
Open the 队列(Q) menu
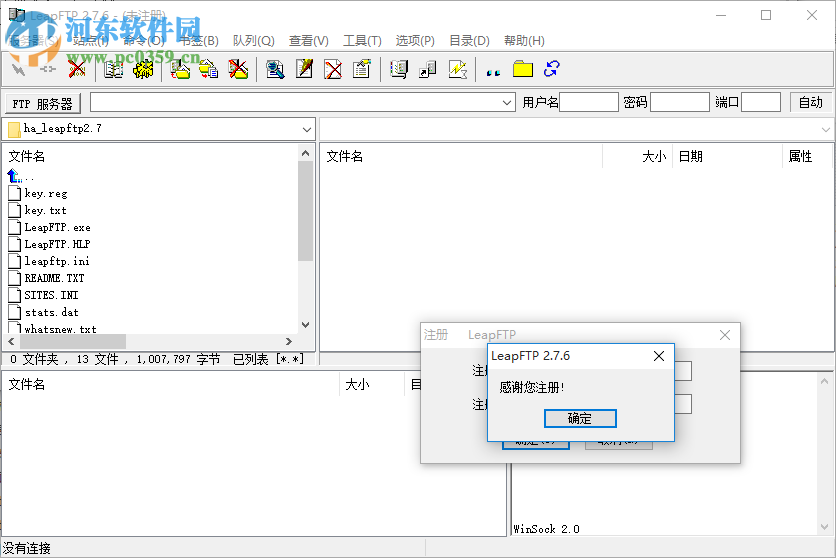pos(254,41)
